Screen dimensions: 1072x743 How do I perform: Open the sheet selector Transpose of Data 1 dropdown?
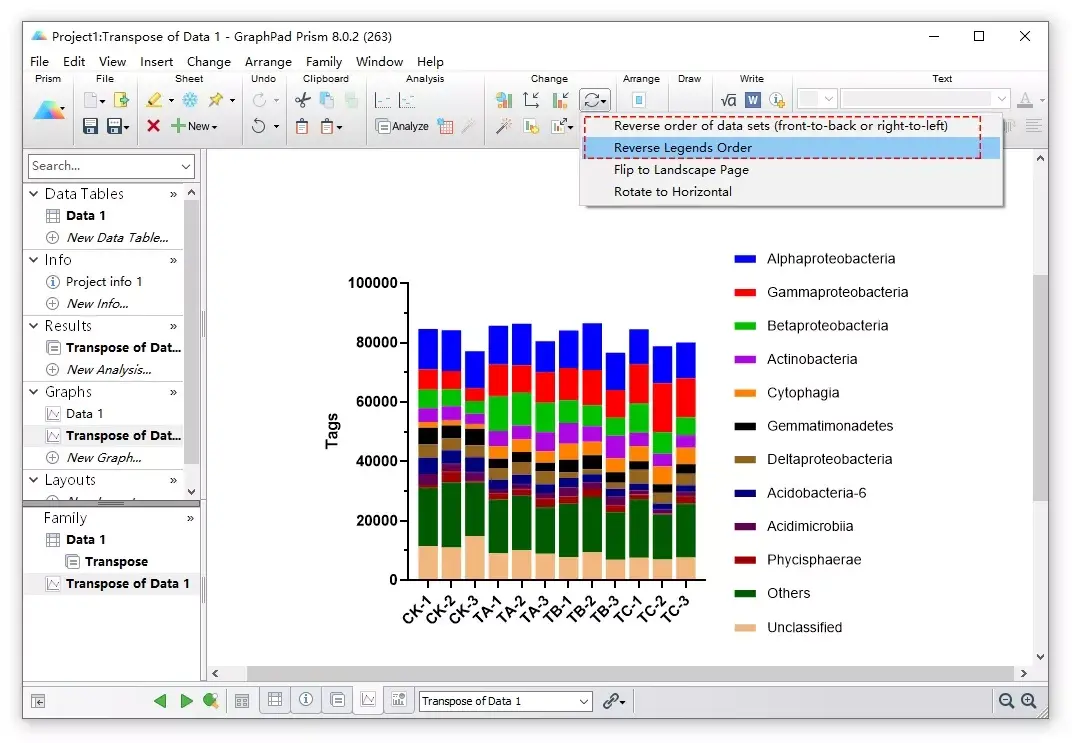click(585, 701)
